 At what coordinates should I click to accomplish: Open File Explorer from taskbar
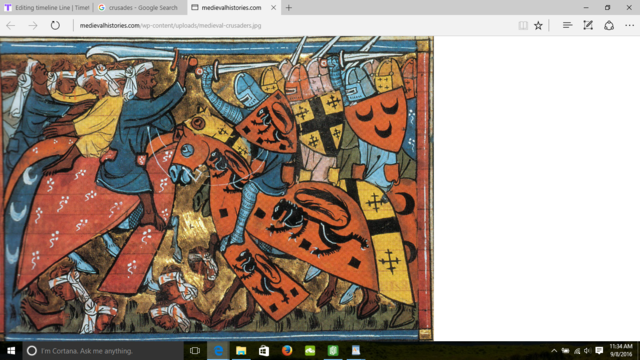[x=241, y=351]
